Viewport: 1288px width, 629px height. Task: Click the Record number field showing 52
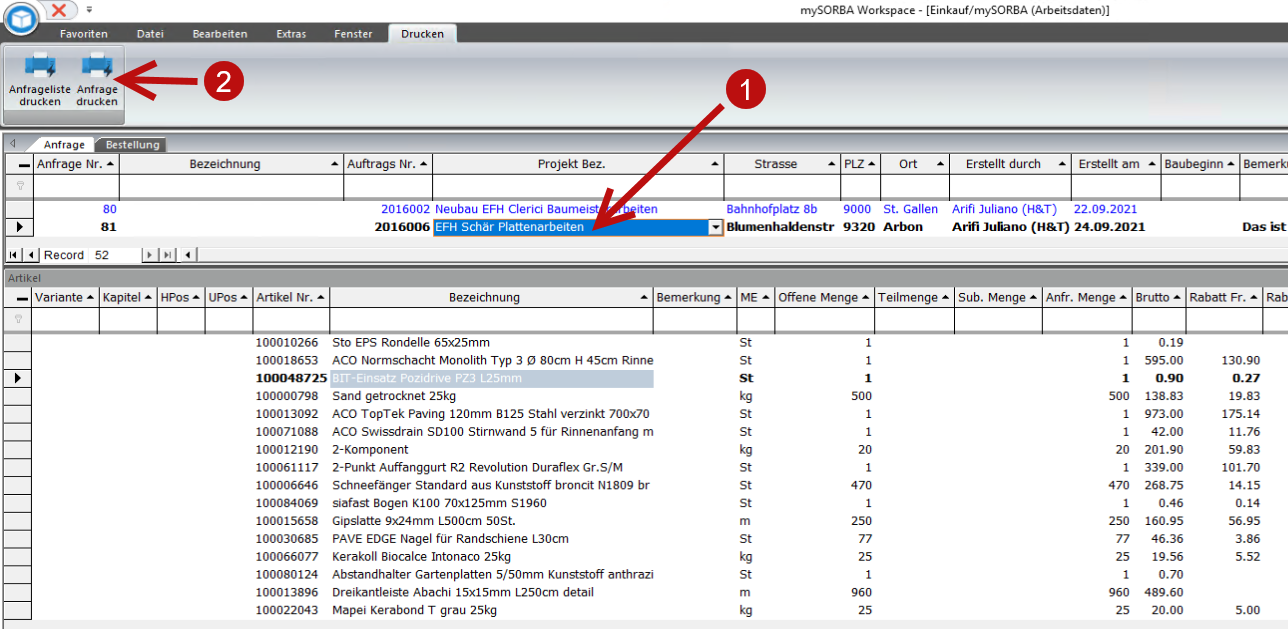pos(116,255)
